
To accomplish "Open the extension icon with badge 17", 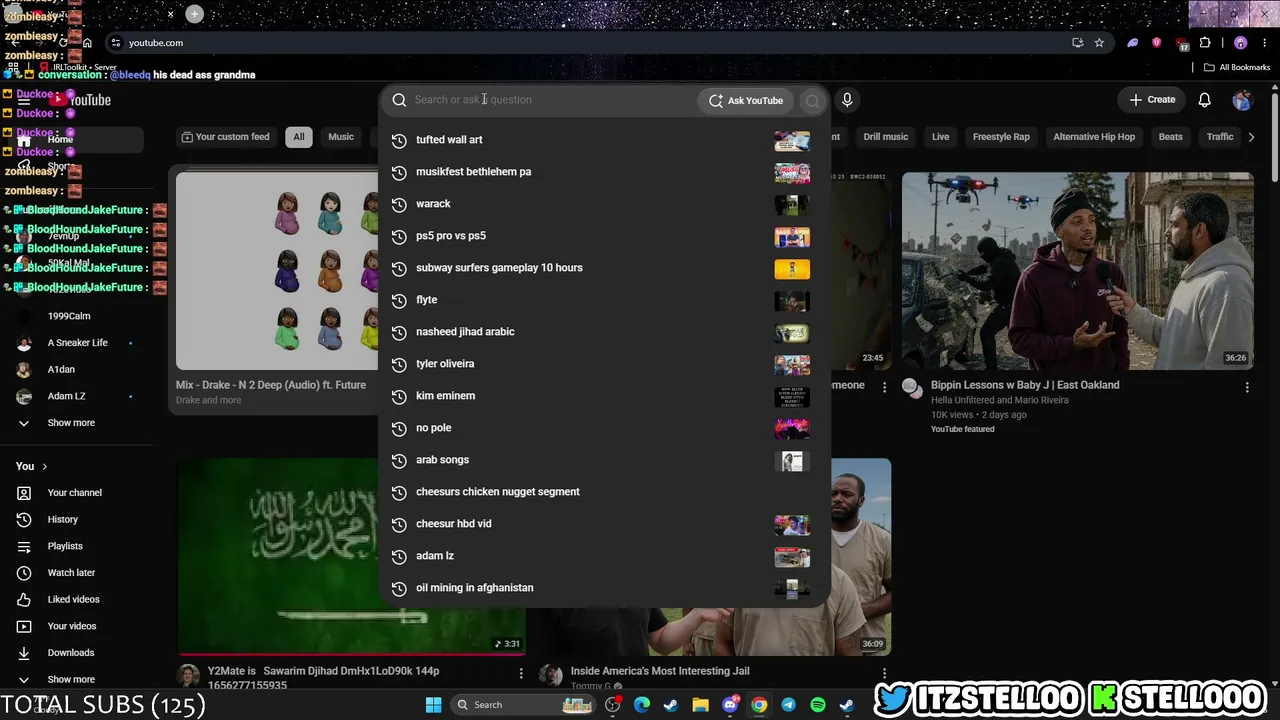I will point(1182,43).
